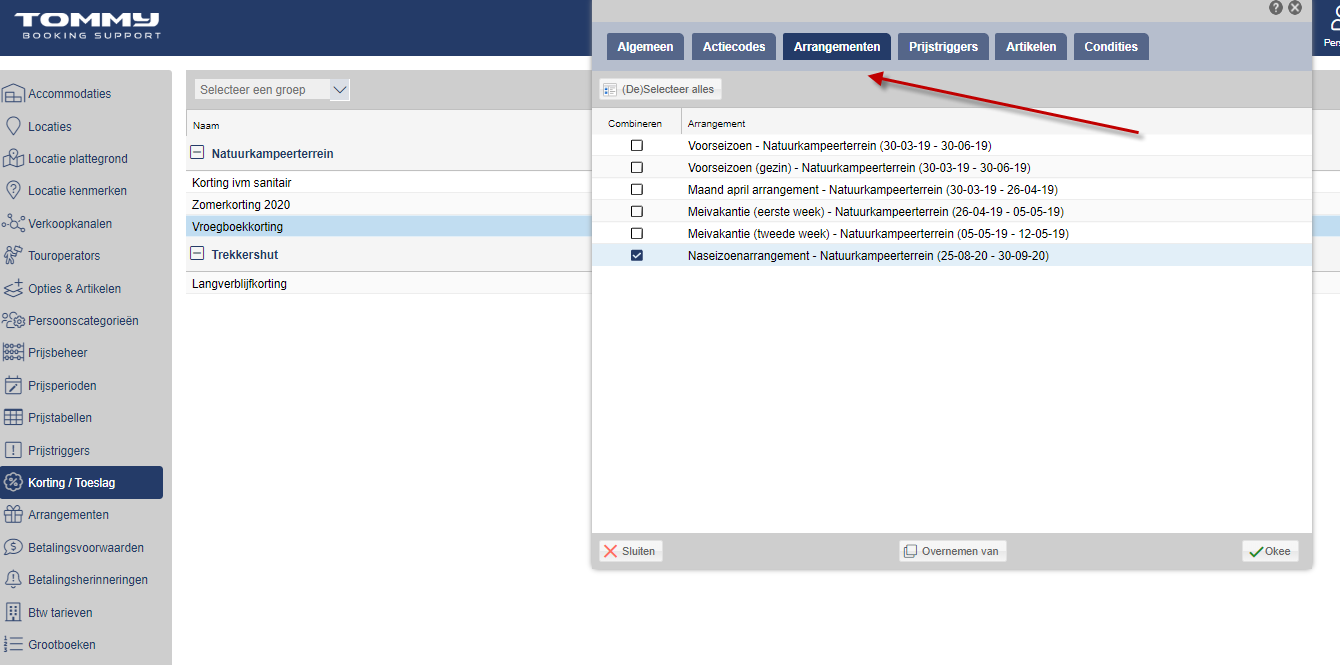
Task: Click the Betalingsvoorwaarden icon
Action: tap(13, 547)
